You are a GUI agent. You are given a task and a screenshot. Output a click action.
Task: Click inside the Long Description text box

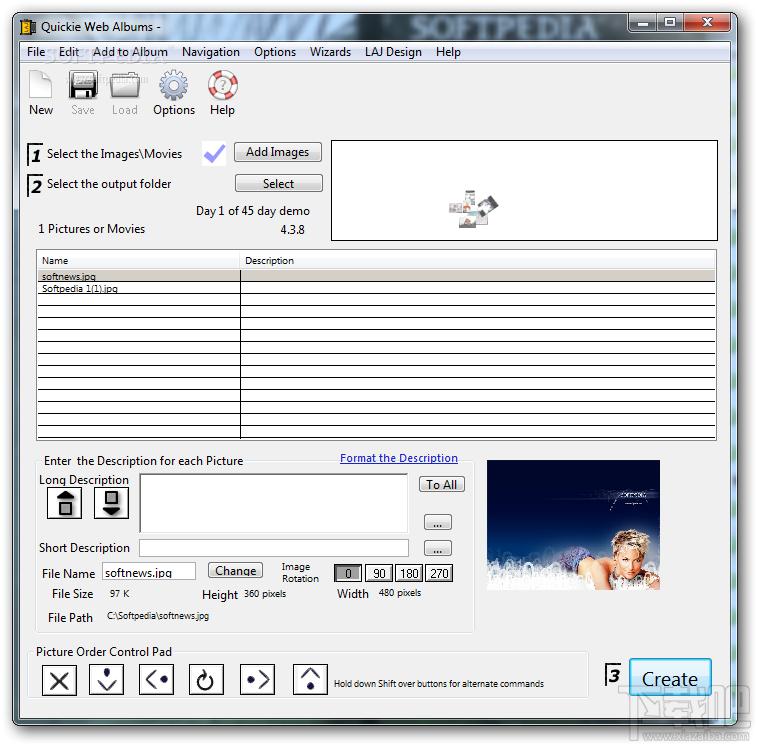click(x=274, y=503)
